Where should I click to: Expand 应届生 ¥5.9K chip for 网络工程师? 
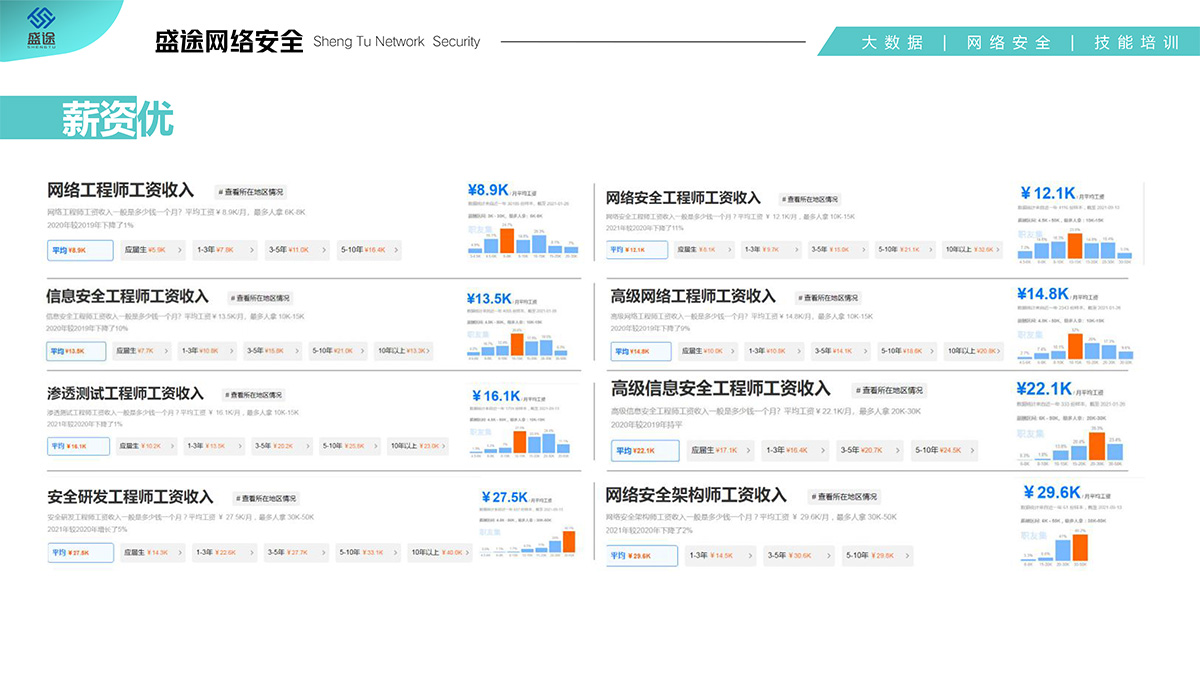coord(152,250)
